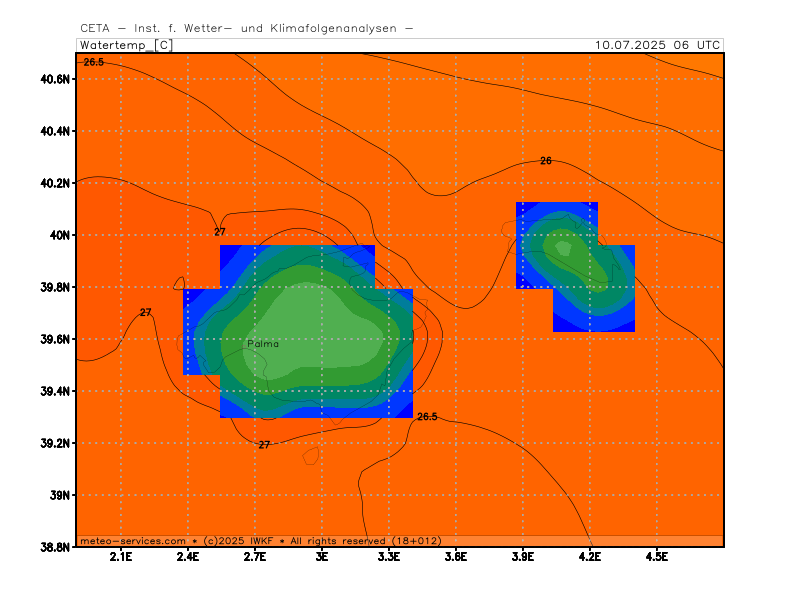Click the 4.5E longitude label
The width and height of the screenshot is (800, 600).
coord(657,557)
